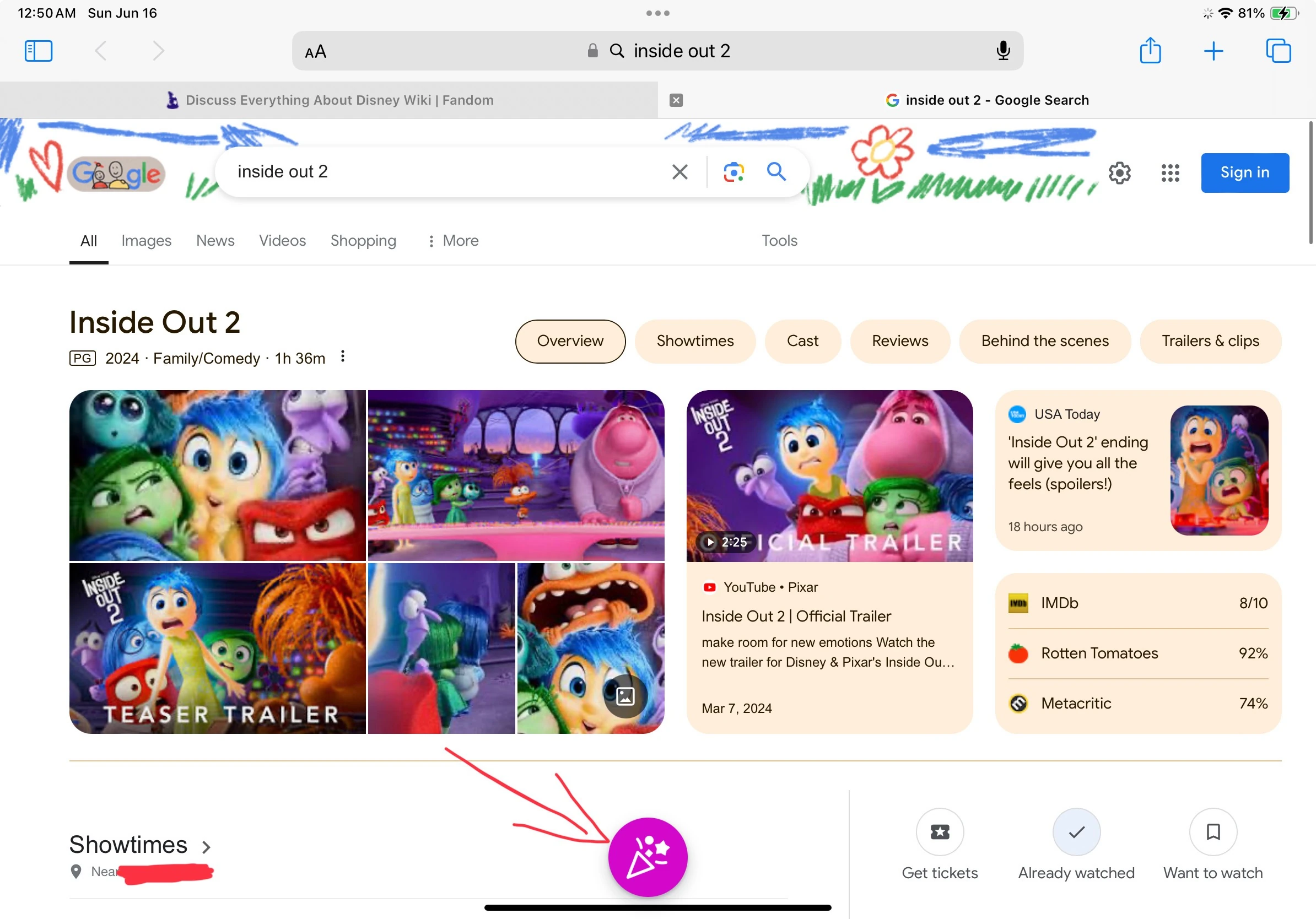Open the overflow menu beside the runtime
The image size is (1316, 919).
pyautogui.click(x=342, y=356)
